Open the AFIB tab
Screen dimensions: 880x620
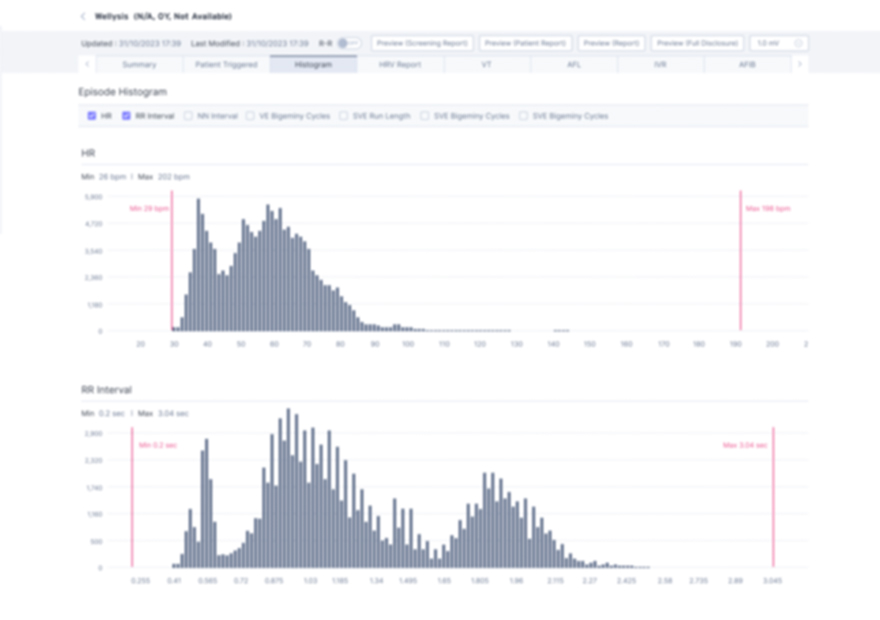pyautogui.click(x=746, y=65)
